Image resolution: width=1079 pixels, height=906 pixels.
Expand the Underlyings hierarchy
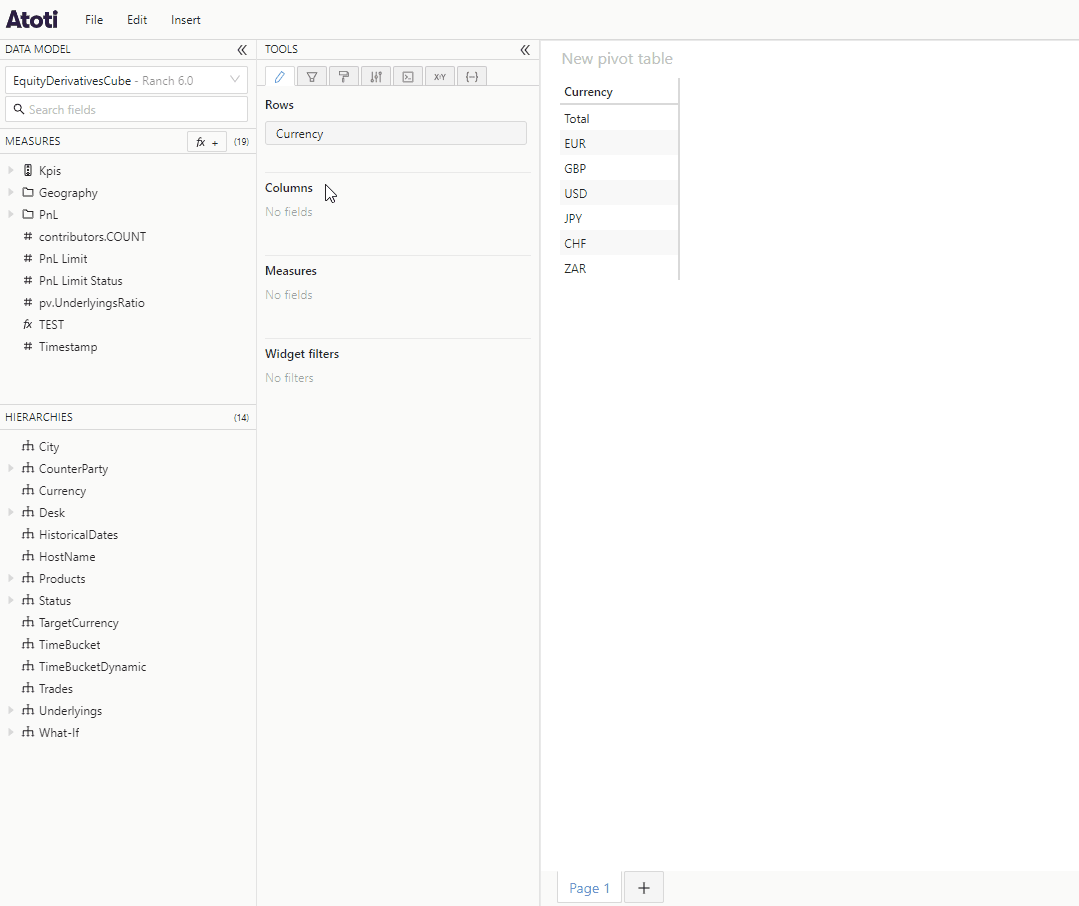click(10, 710)
